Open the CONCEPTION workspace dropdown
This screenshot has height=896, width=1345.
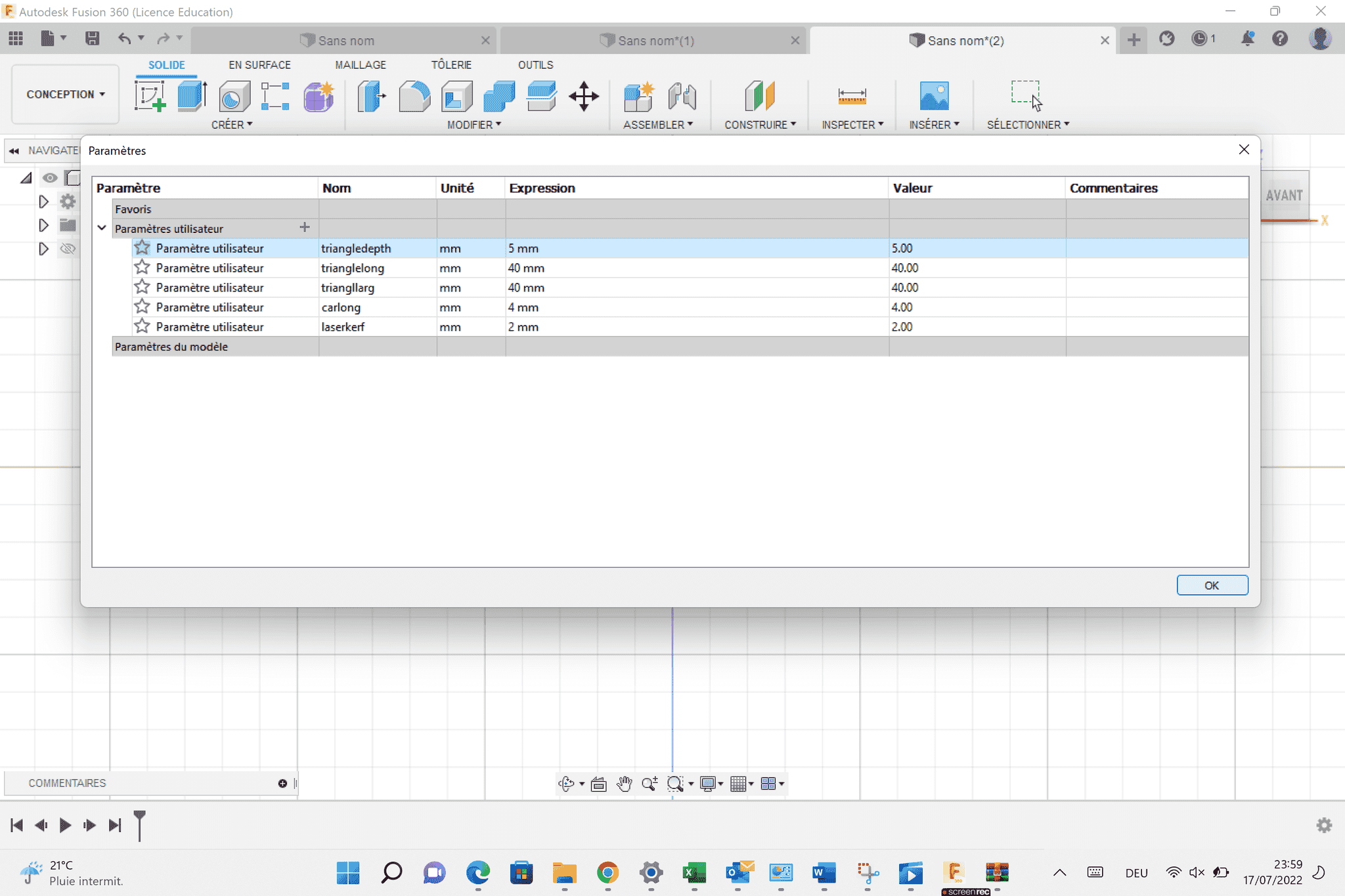[66, 95]
